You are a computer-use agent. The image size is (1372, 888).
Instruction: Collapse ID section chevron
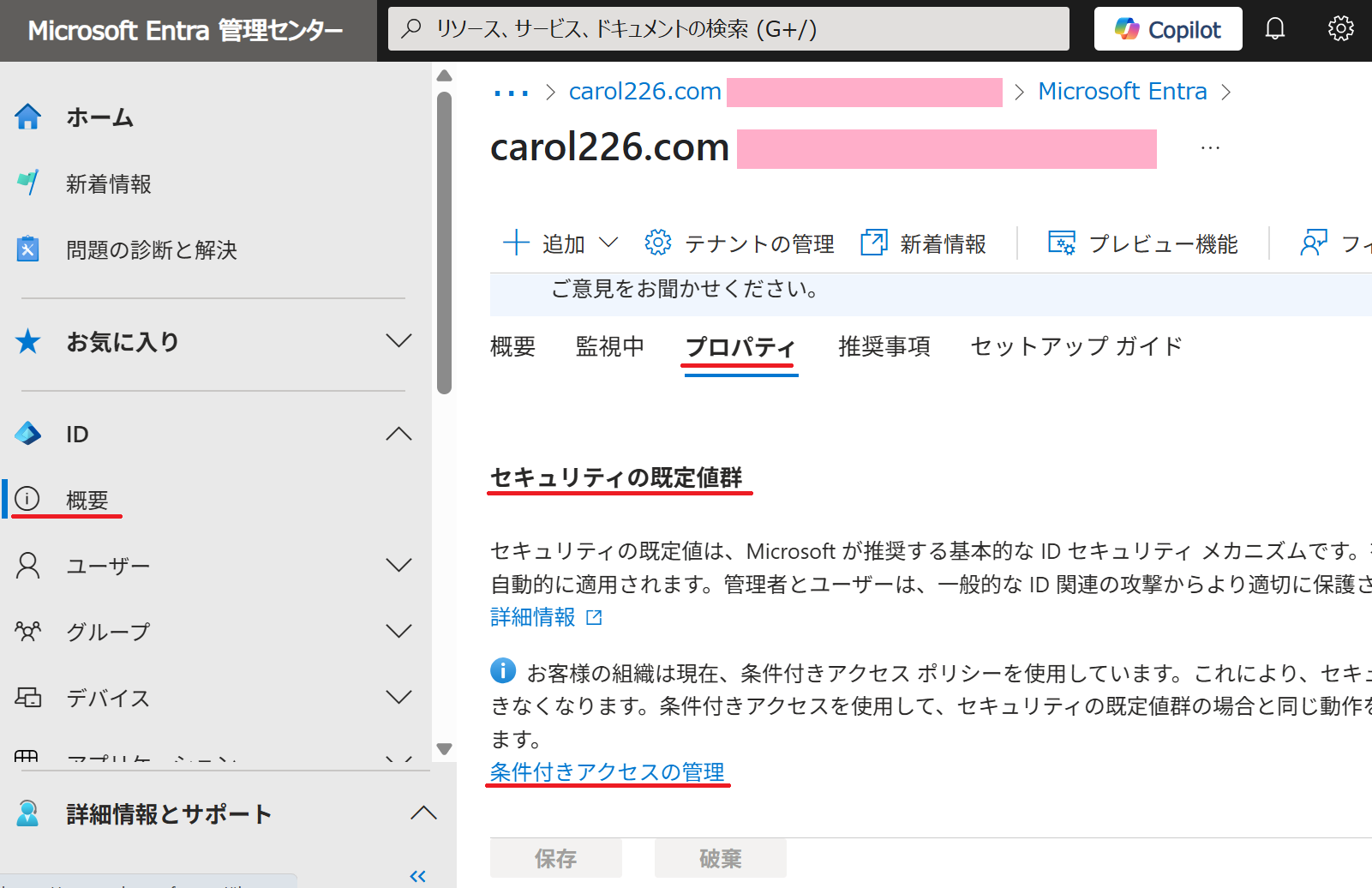coord(398,434)
